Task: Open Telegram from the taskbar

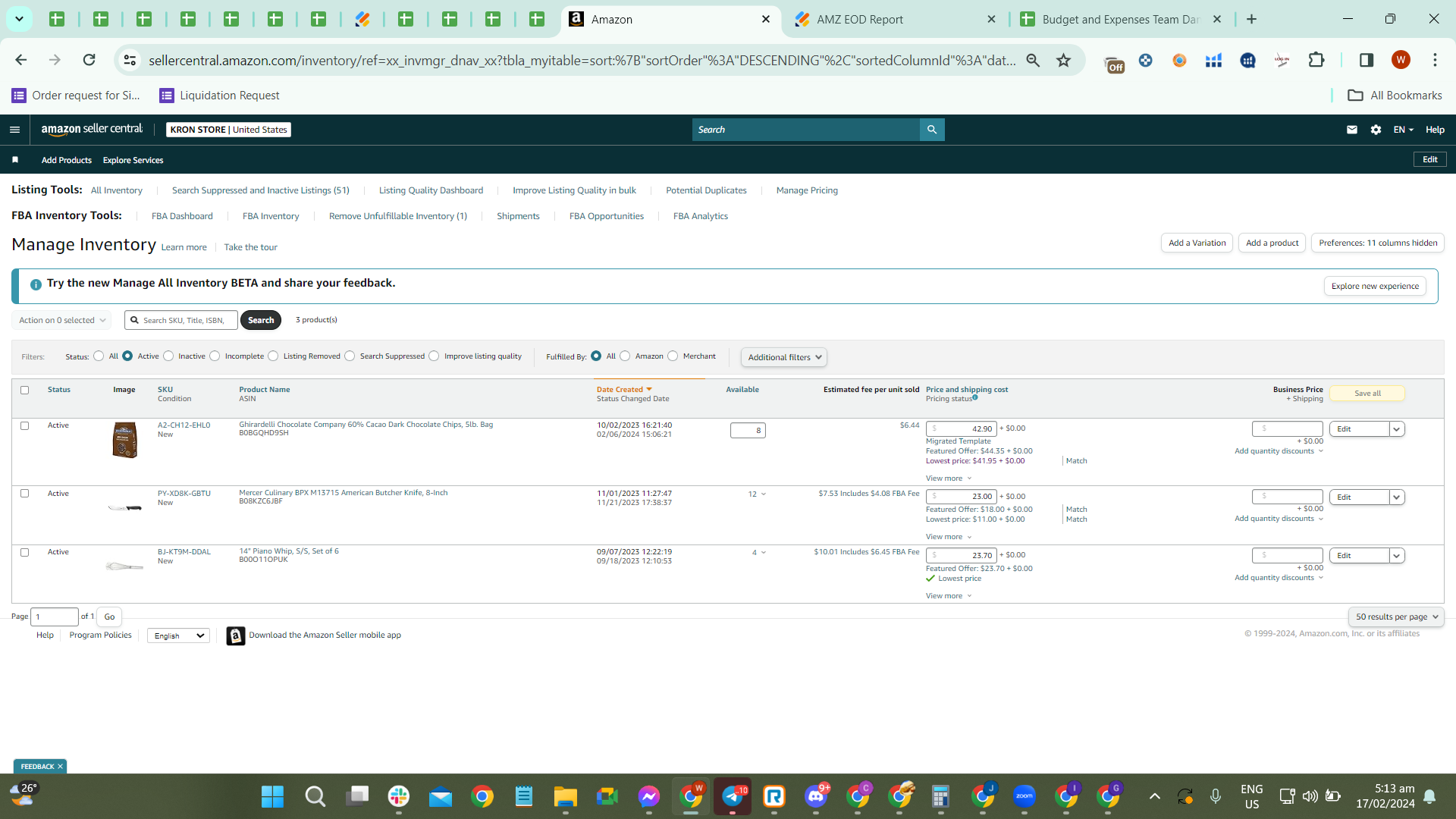Action: (x=733, y=796)
